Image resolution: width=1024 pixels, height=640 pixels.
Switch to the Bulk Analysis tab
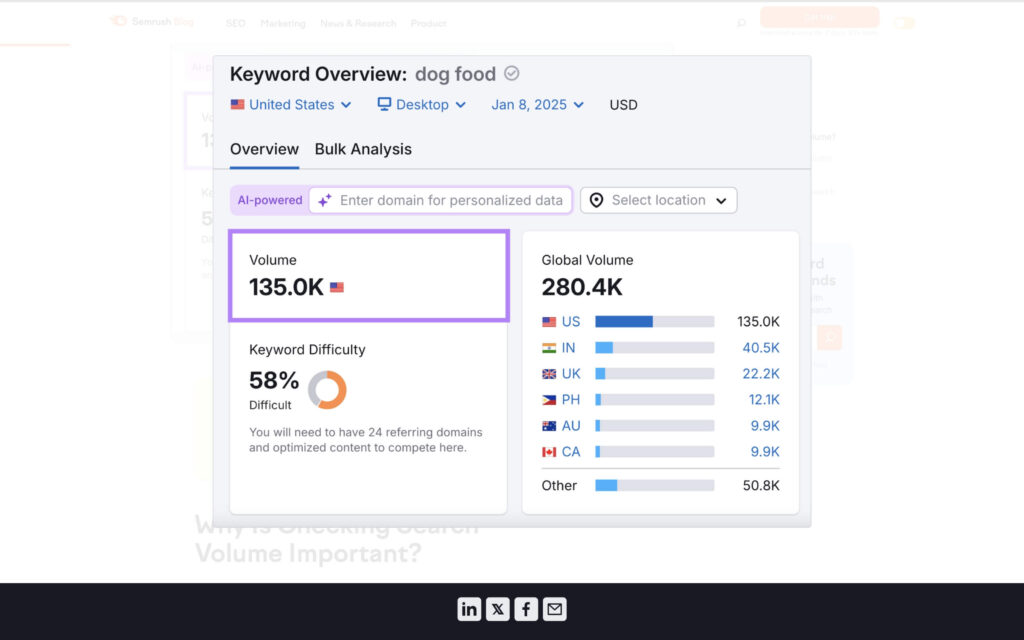click(363, 149)
